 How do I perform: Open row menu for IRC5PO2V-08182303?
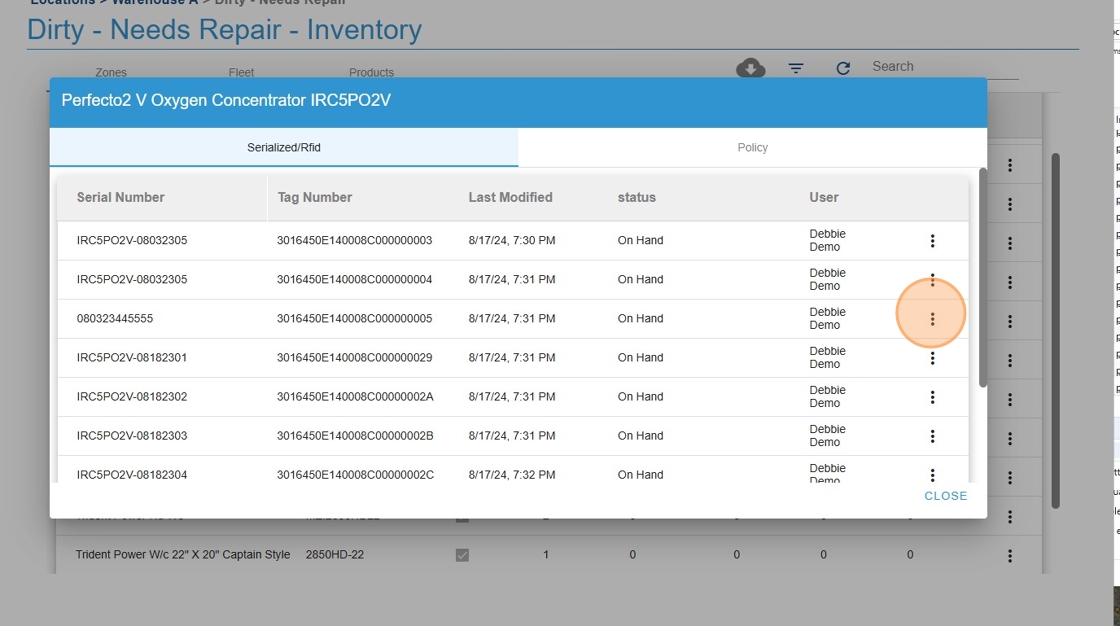click(932, 436)
